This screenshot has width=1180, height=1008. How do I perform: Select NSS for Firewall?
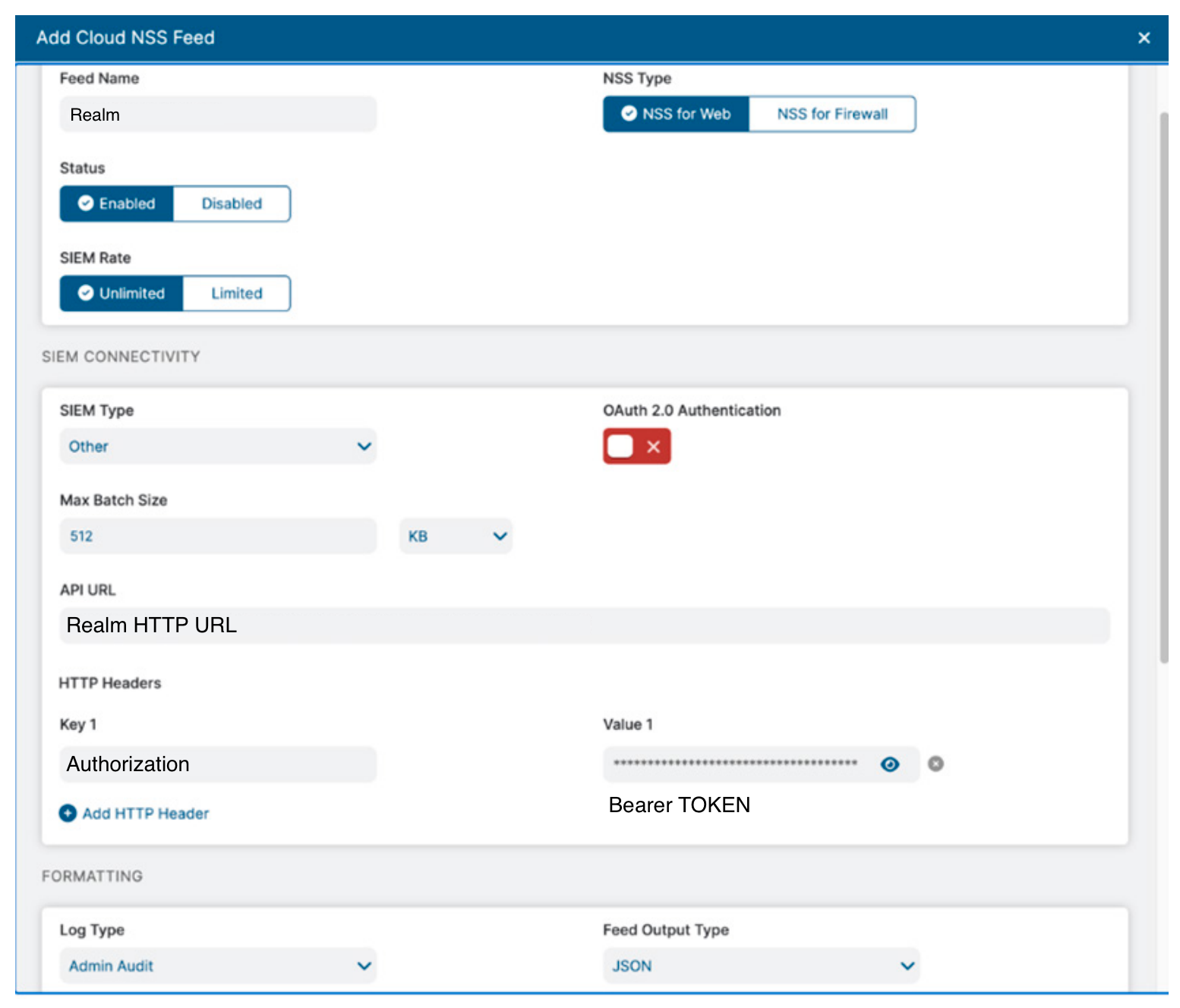click(831, 114)
